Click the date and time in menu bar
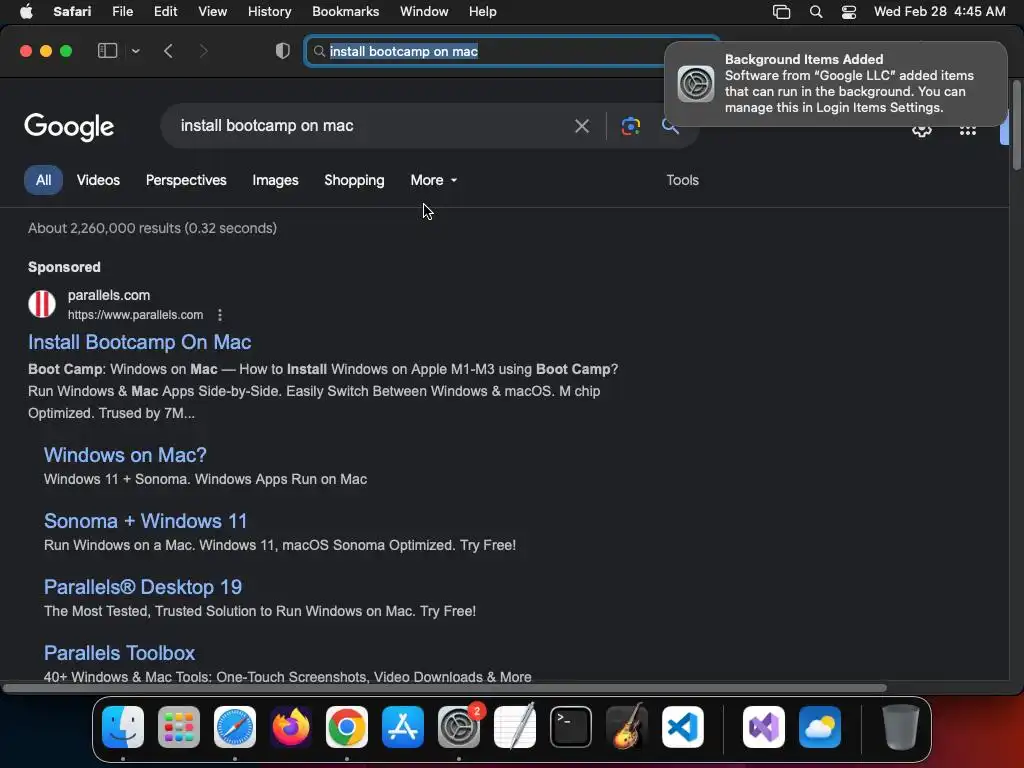The width and height of the screenshot is (1024, 768). point(939,11)
